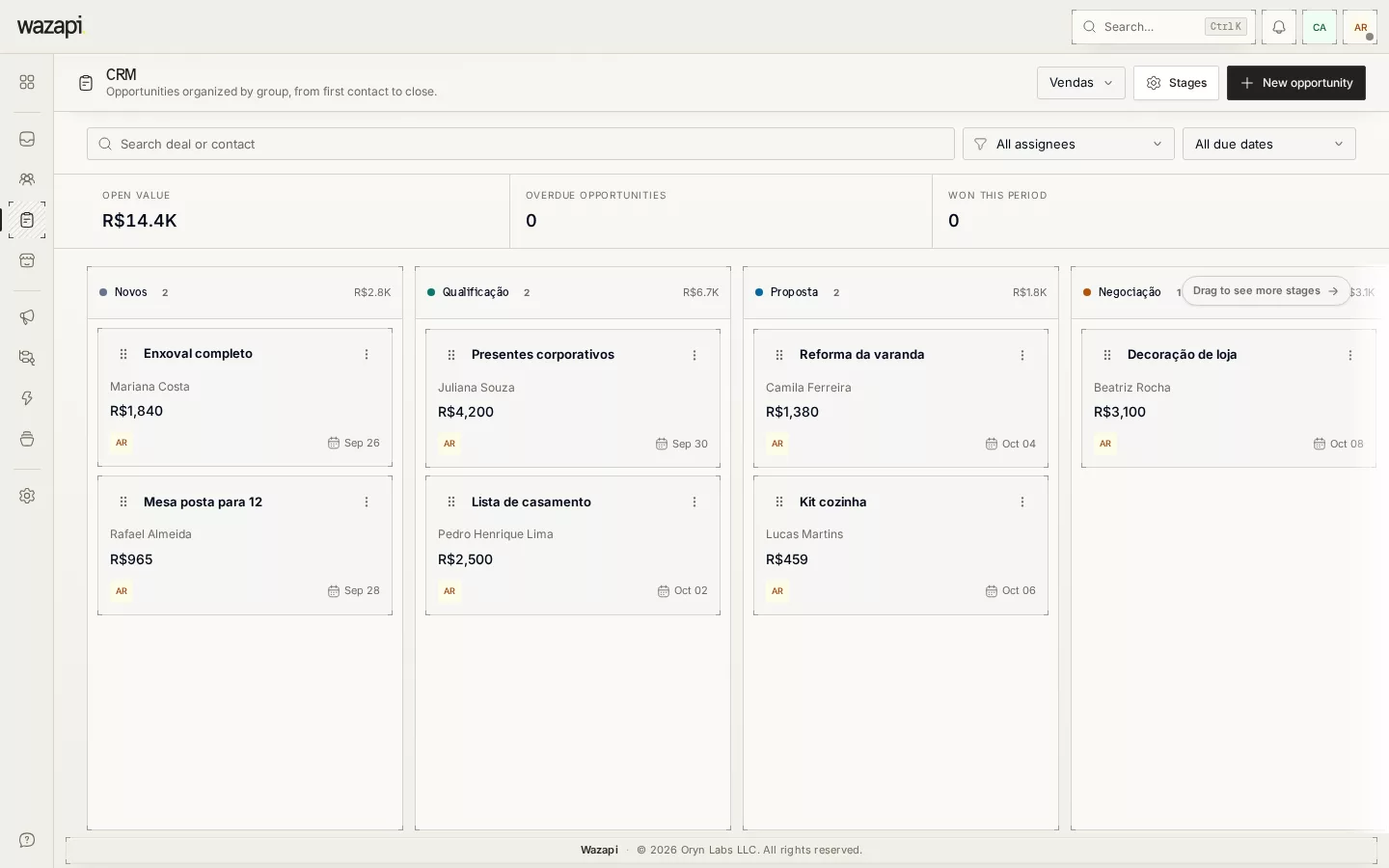Click the Qualificação stage header
The height and width of the screenshot is (868, 1389).
click(x=573, y=292)
